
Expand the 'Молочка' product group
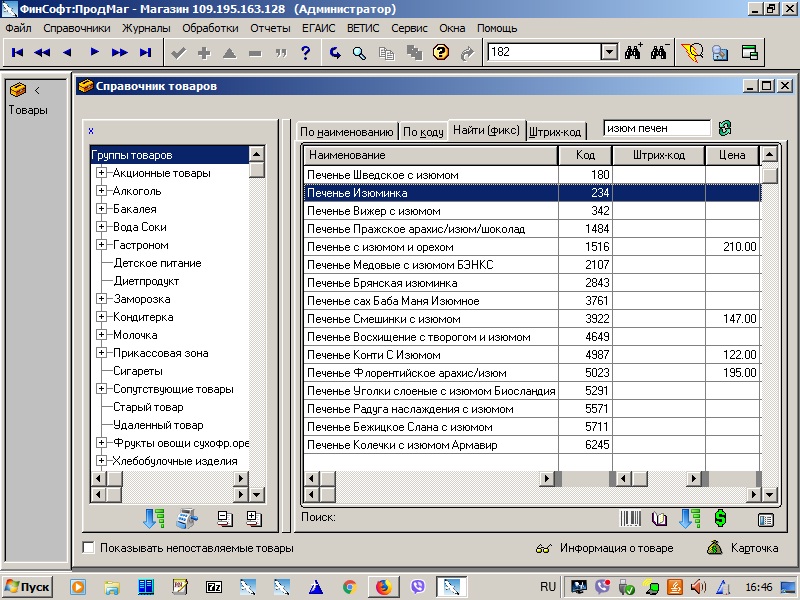tap(102, 335)
